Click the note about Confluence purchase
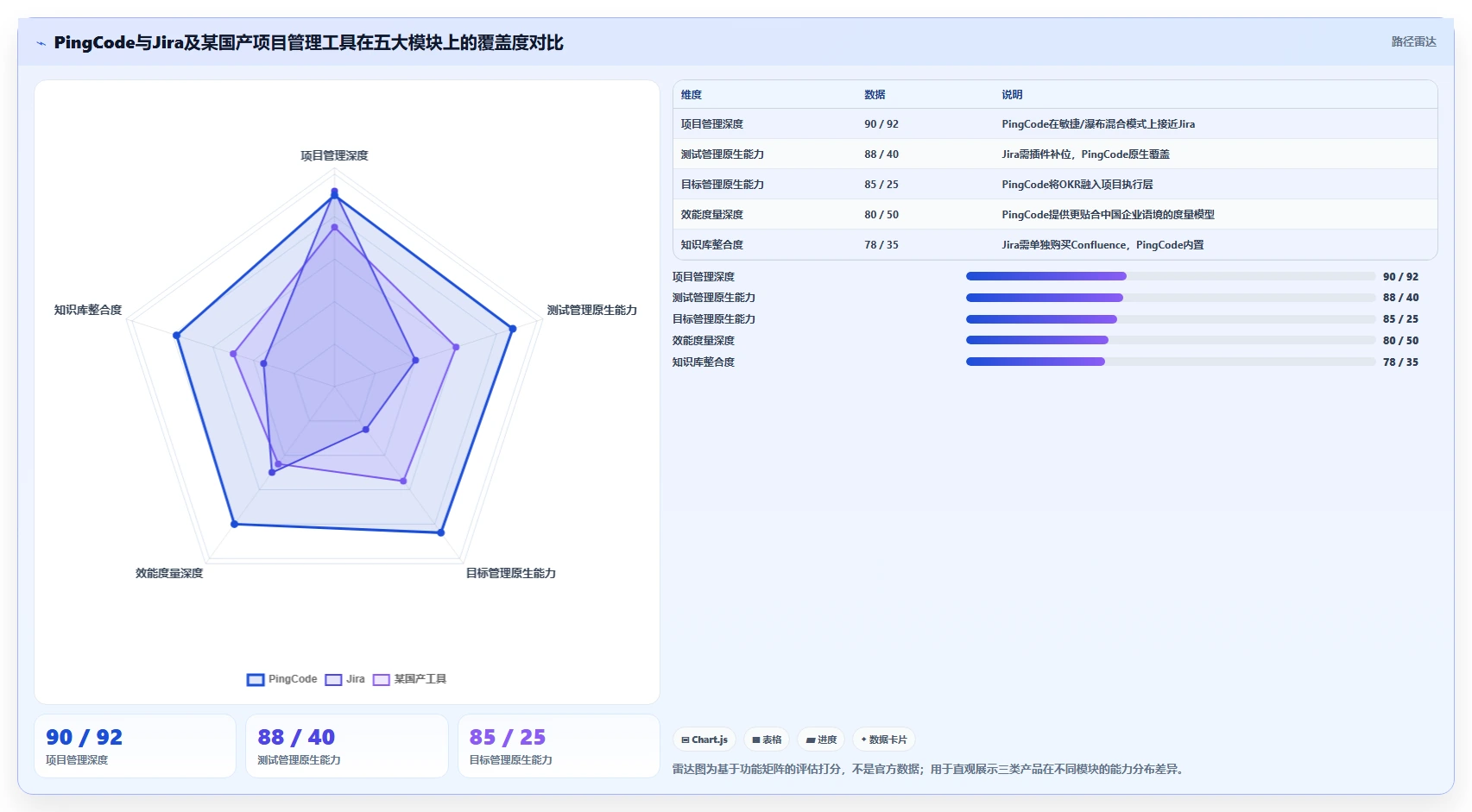Viewport: 1472px width, 812px height. pos(1102,245)
